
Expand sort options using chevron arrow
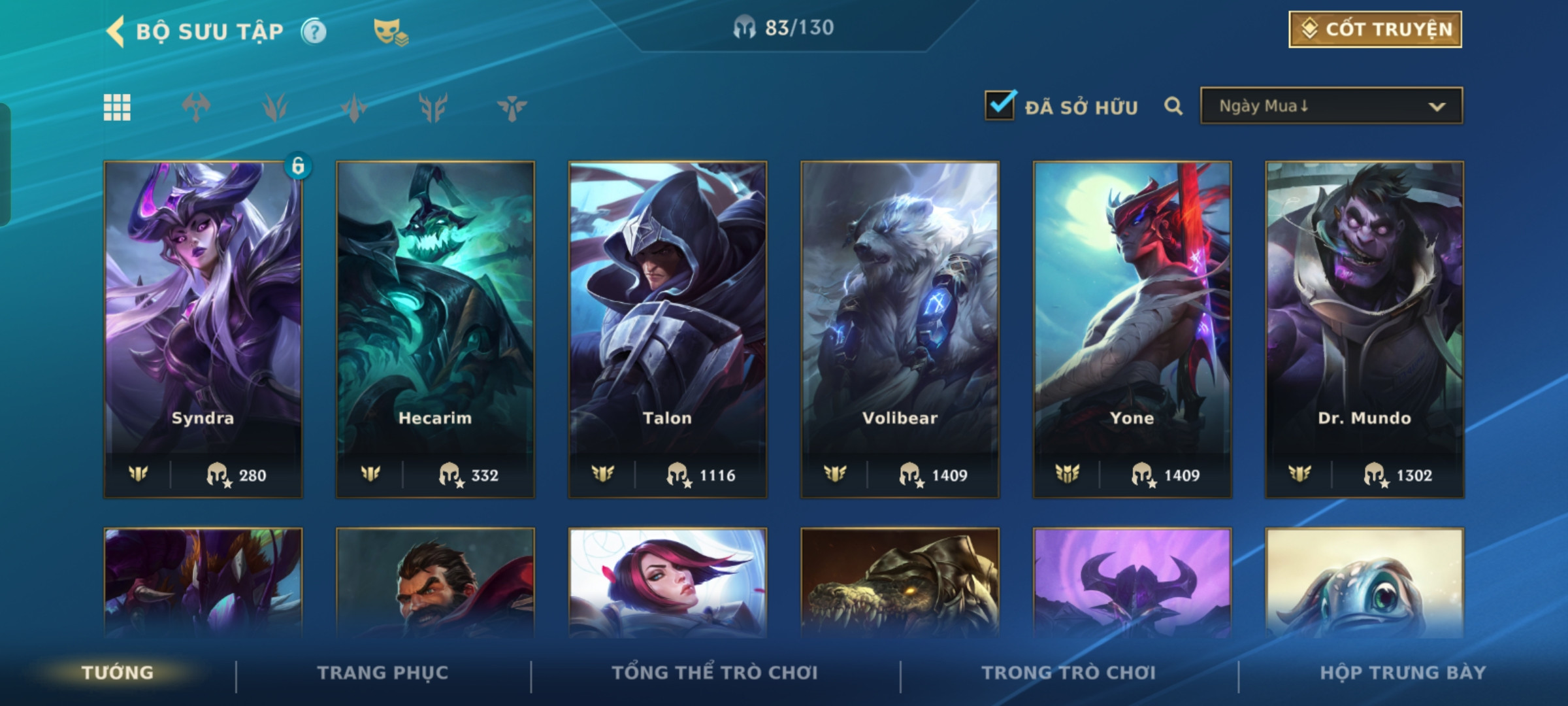pos(1437,107)
